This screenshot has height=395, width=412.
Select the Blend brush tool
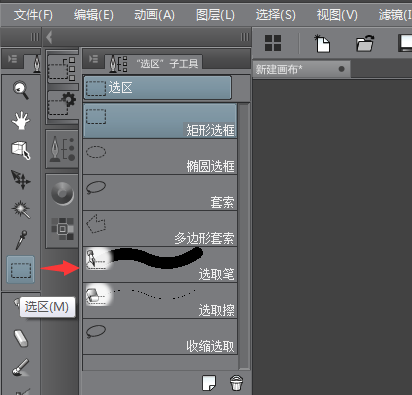[21, 367]
